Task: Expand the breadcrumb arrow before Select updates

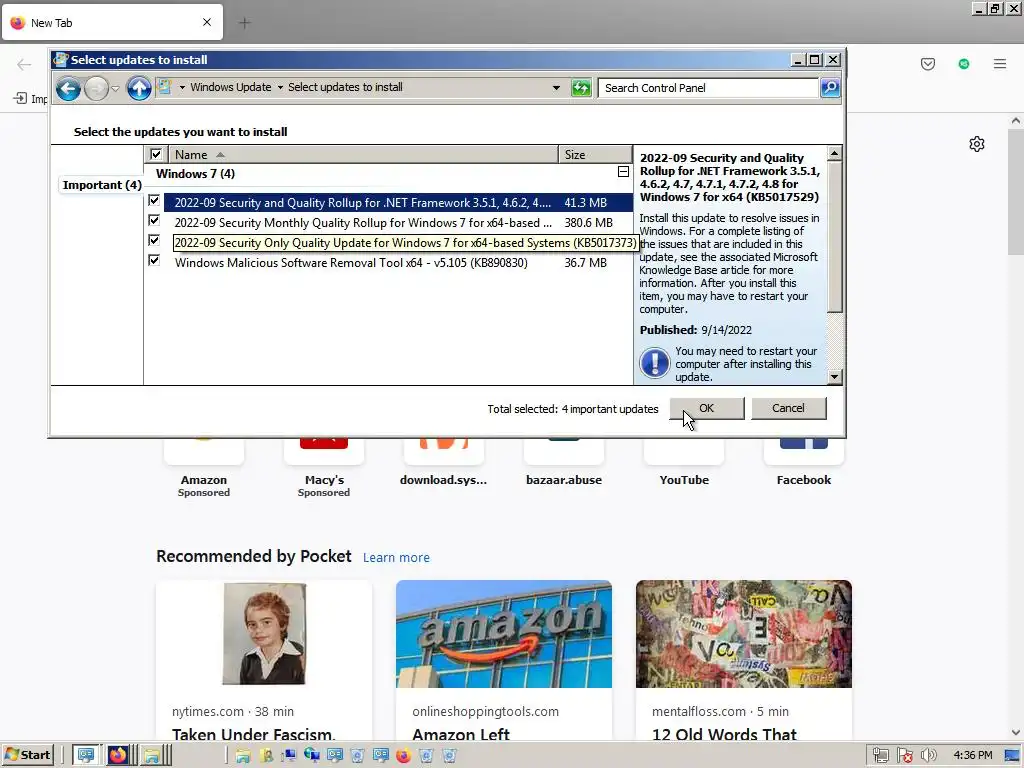Action: (x=280, y=88)
